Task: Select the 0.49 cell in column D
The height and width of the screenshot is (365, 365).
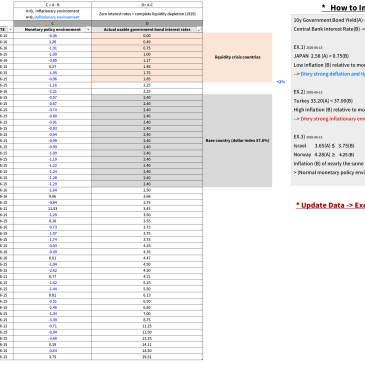Action: [x=147, y=42]
